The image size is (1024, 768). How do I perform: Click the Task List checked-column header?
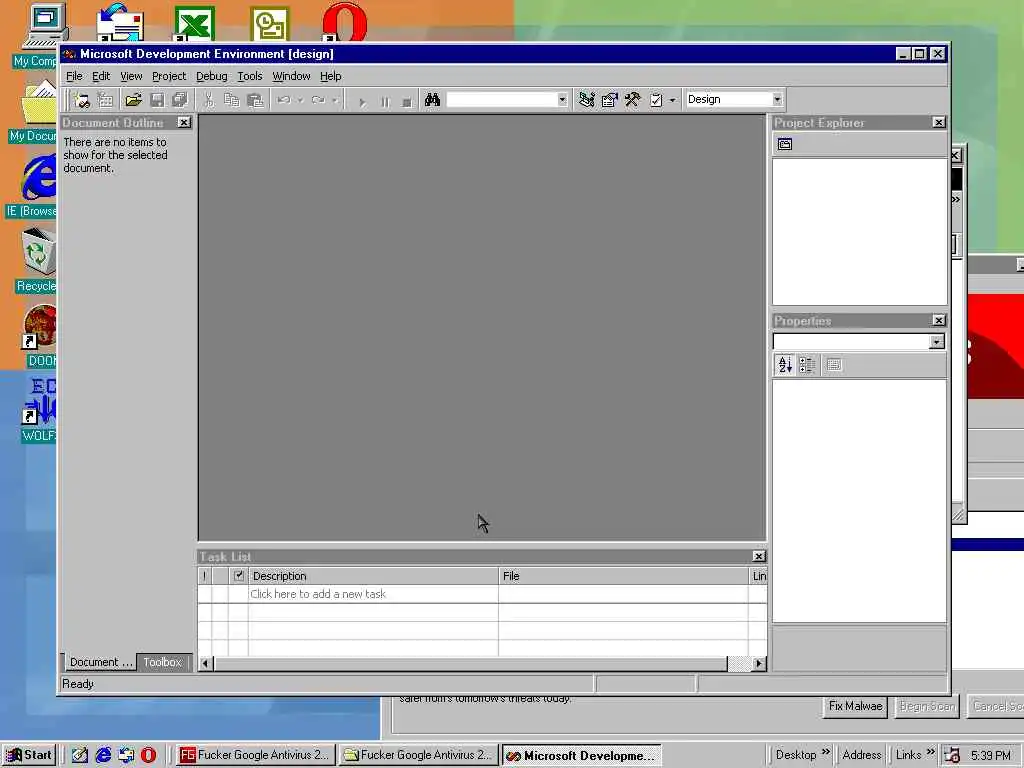pyautogui.click(x=238, y=576)
